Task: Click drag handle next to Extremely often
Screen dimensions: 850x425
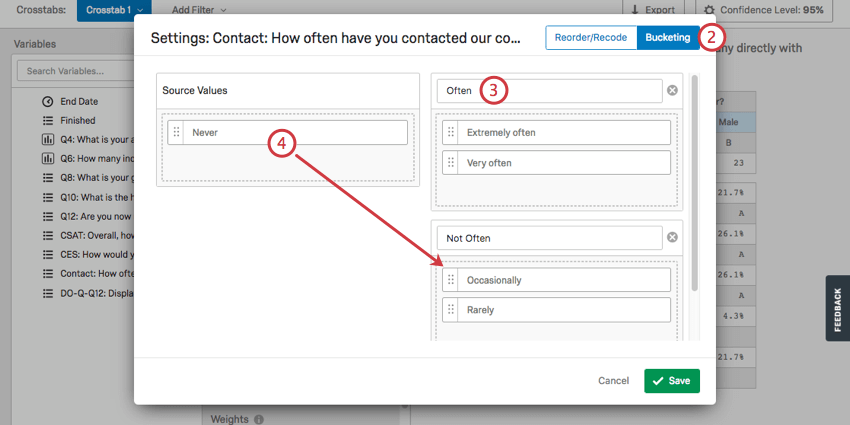Action: (x=450, y=132)
